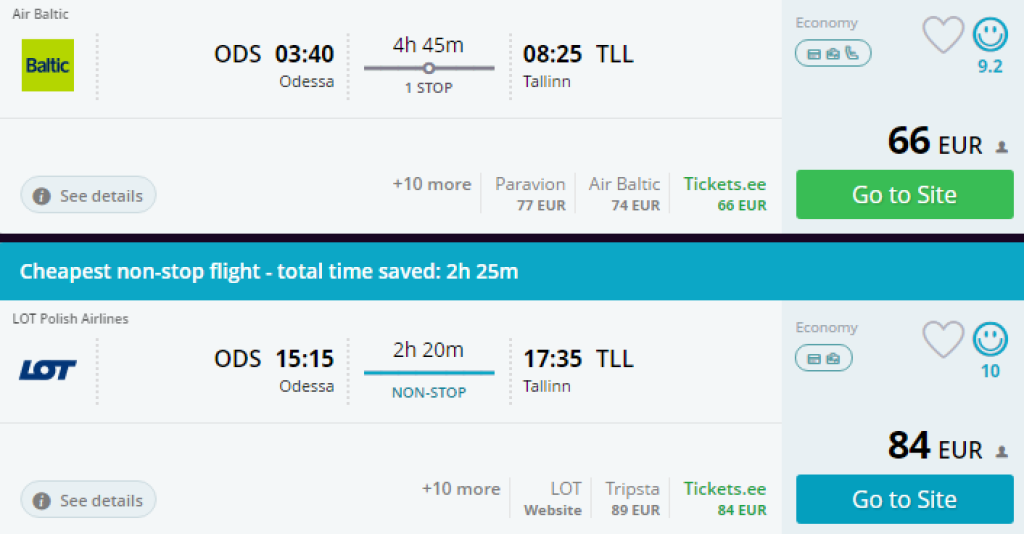Click the Air Baltic airline logo
1024x534 pixels.
point(48,65)
